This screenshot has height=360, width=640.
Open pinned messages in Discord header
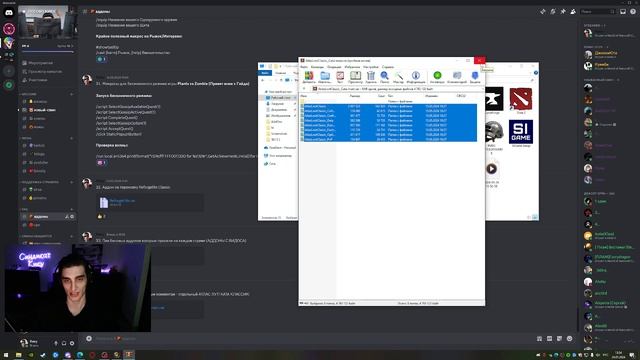[x=563, y=11]
